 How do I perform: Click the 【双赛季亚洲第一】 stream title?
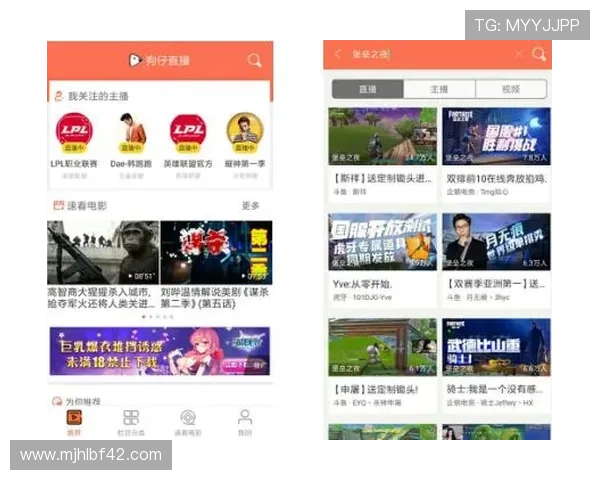496,284
